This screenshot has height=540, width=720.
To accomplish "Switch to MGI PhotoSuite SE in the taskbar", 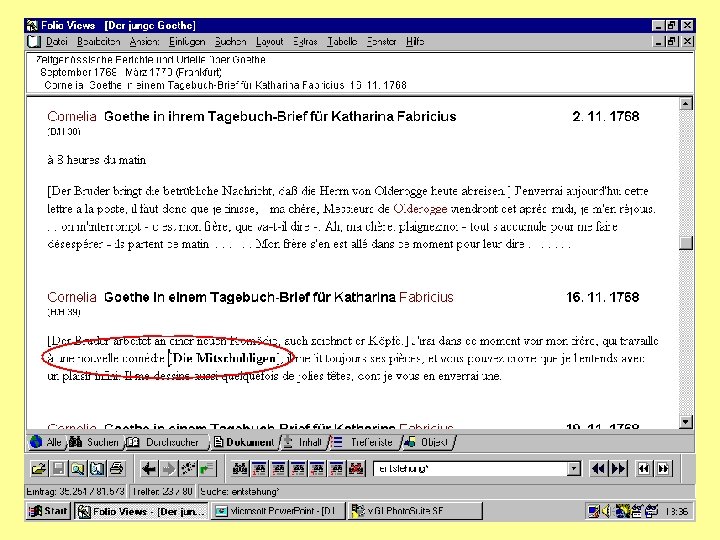I will pyautogui.click(x=415, y=511).
